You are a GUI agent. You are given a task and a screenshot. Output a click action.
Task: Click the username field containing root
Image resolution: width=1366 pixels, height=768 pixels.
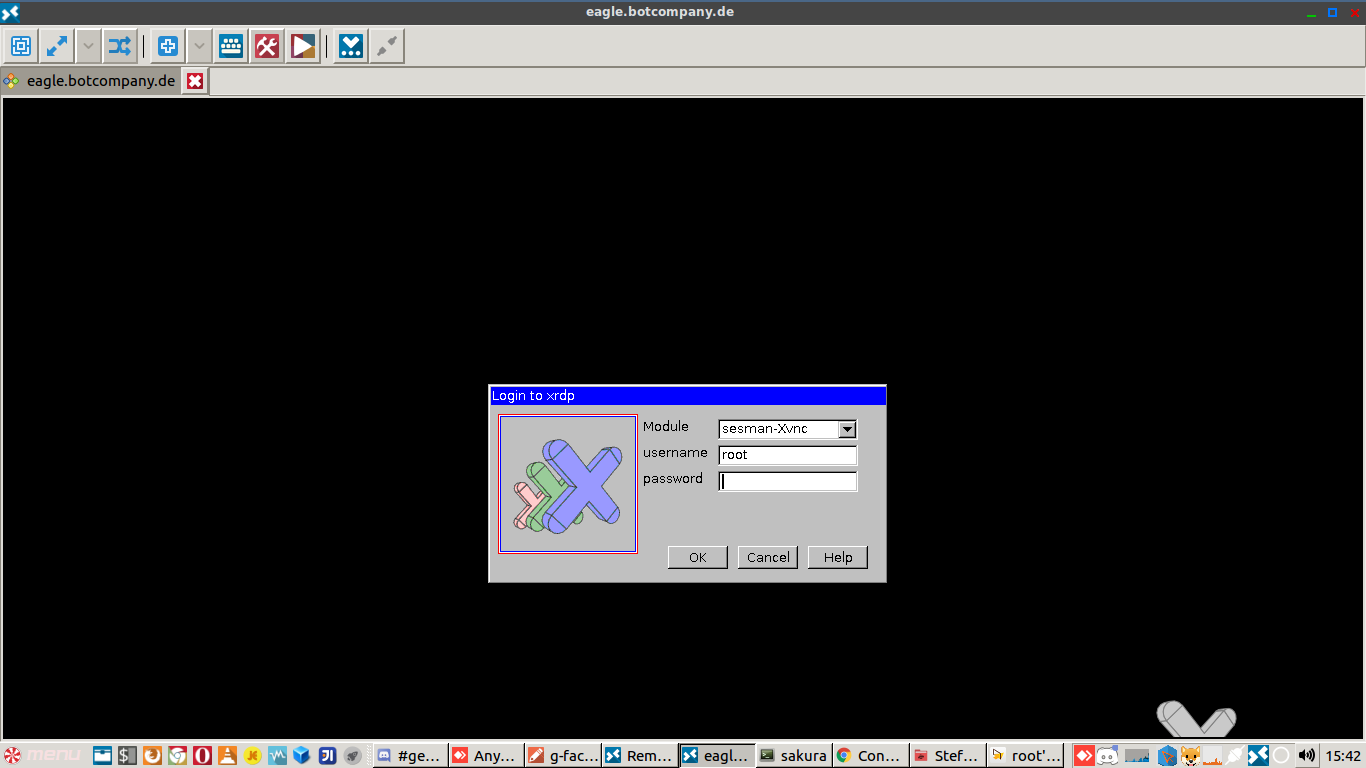[787, 455]
